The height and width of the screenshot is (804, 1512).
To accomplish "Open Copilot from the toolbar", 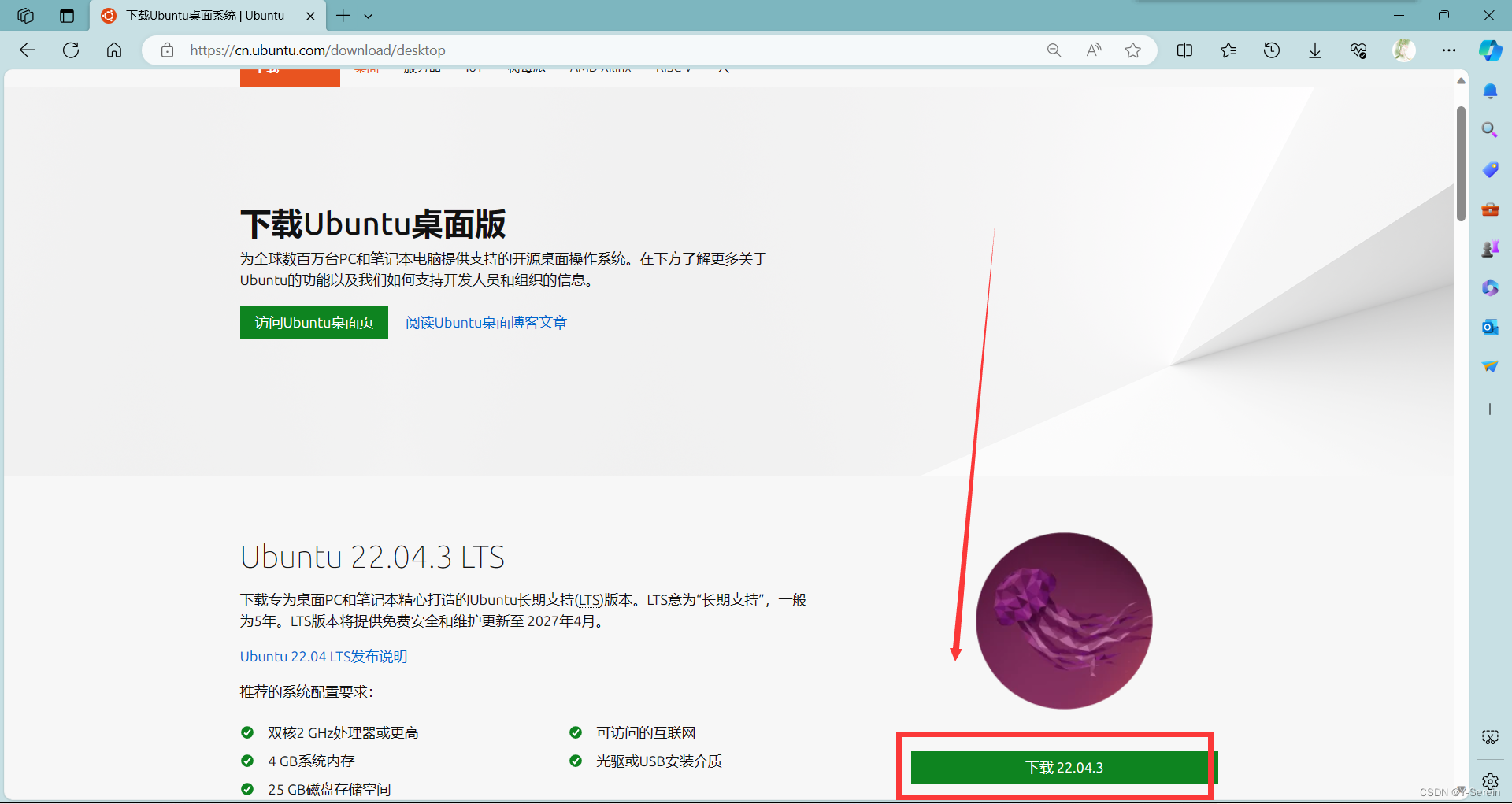I will pos(1490,50).
